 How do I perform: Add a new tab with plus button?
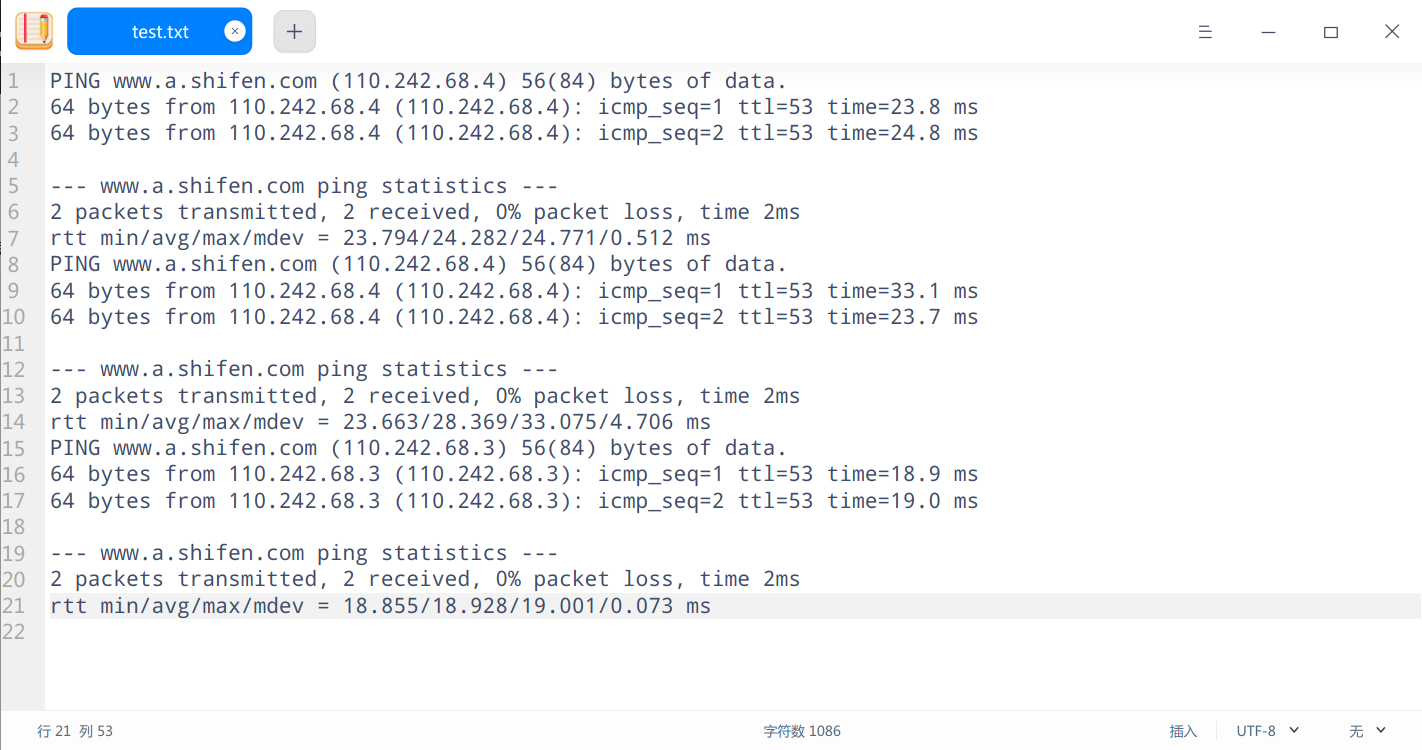(x=294, y=31)
